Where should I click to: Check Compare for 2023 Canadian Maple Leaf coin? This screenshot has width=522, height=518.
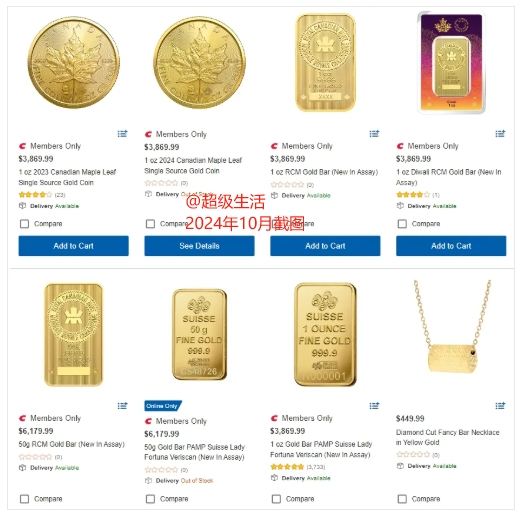coord(24,224)
